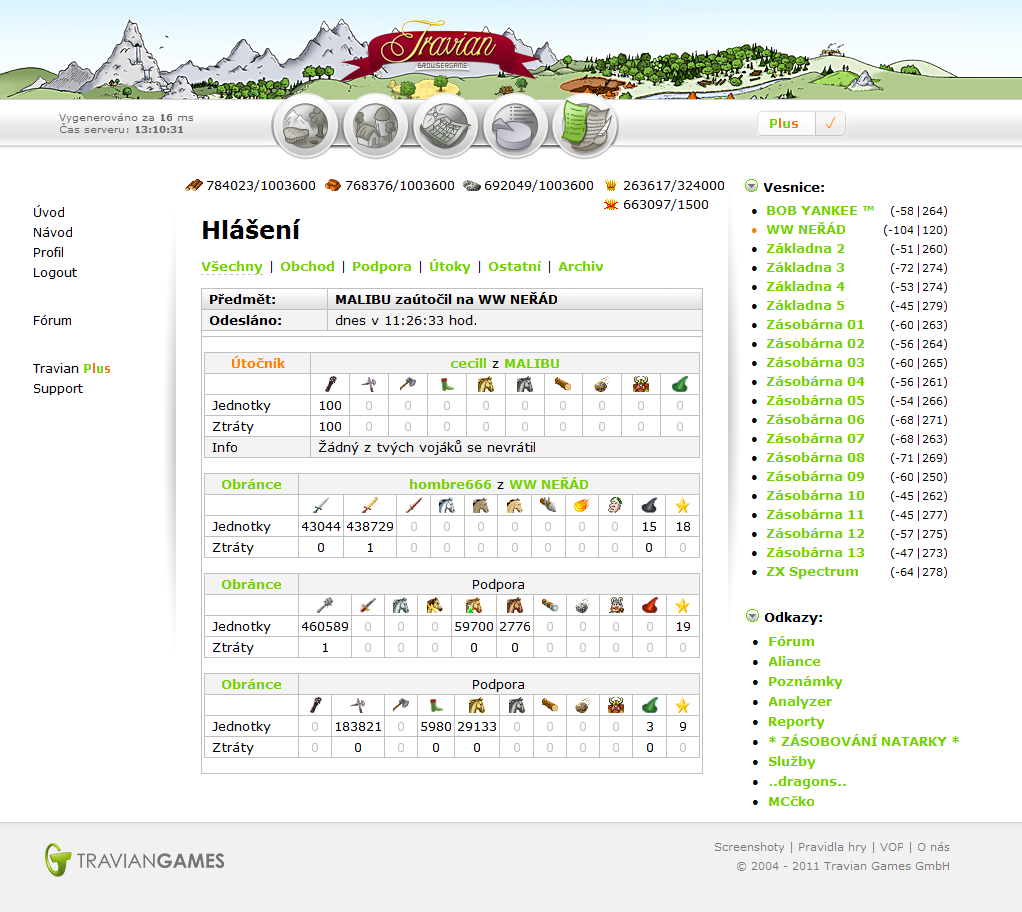Viewport: 1022px width, 912px height.
Task: Click the first Podpora phalanx unit icon
Action: pyautogui.click(x=325, y=606)
